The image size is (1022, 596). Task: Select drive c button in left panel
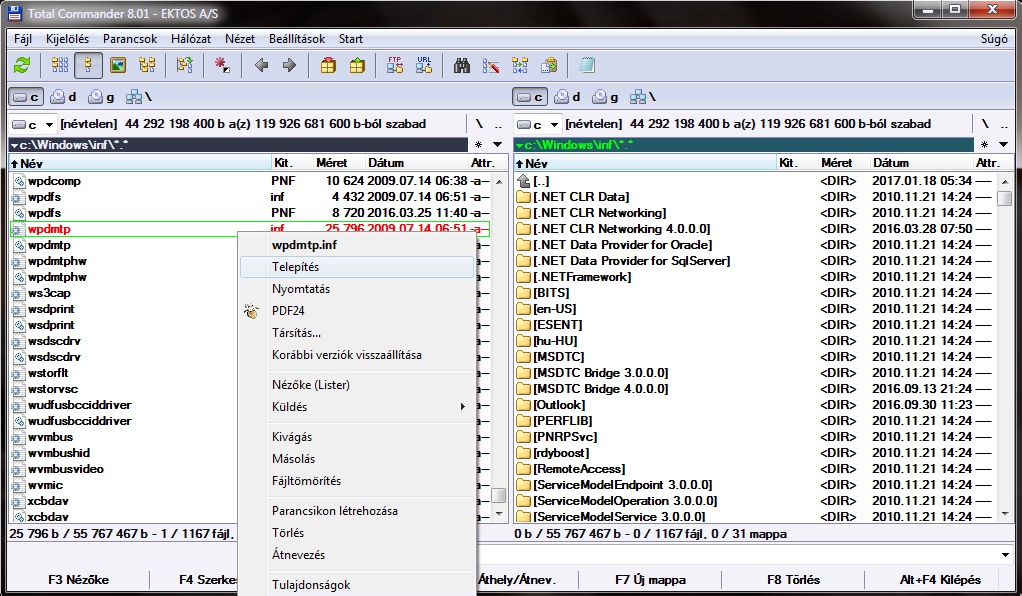26,97
